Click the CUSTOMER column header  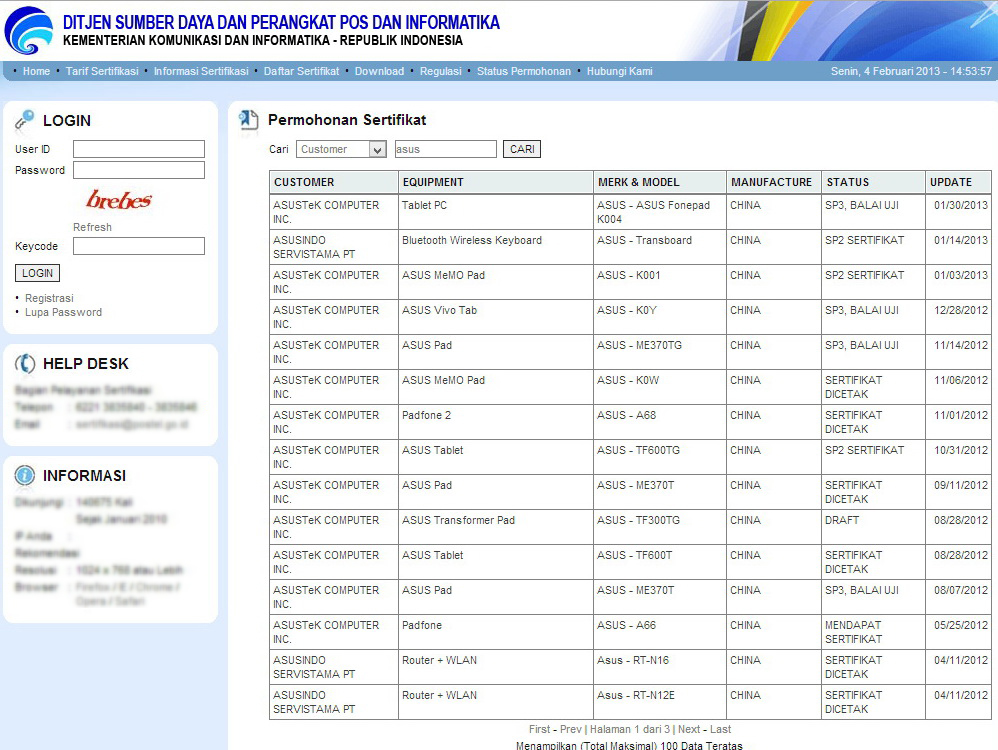coord(334,182)
